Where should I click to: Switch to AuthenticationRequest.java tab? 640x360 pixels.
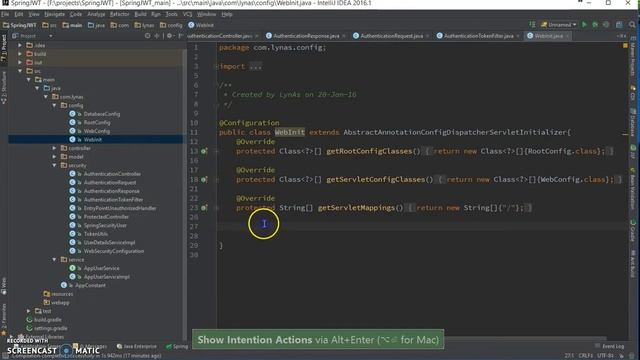click(x=391, y=36)
